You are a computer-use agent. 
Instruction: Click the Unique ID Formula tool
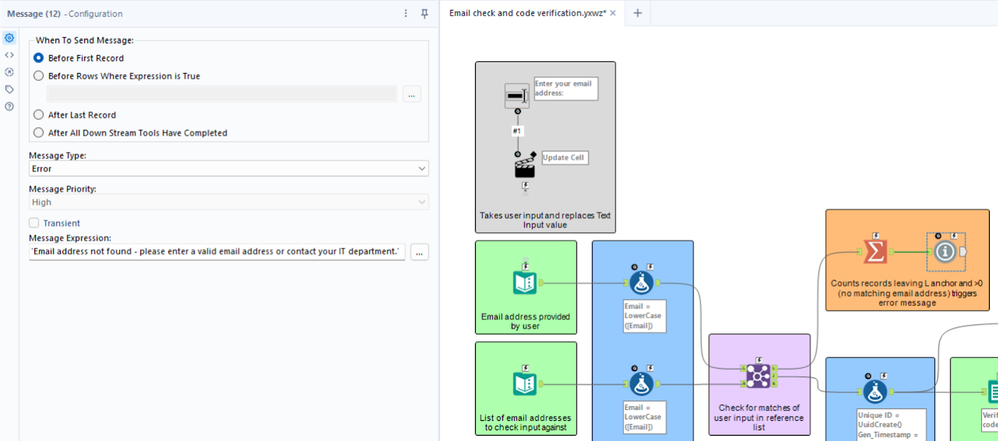coord(877,391)
